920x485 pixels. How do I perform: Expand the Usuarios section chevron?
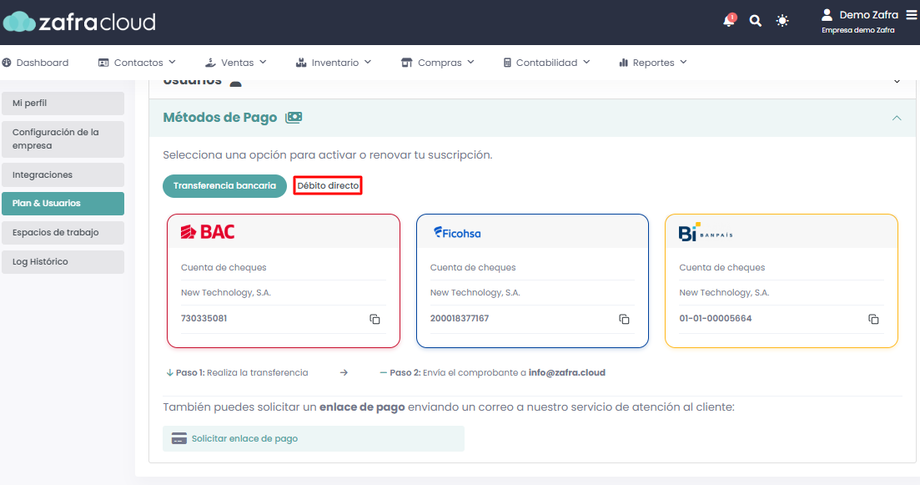click(x=897, y=82)
